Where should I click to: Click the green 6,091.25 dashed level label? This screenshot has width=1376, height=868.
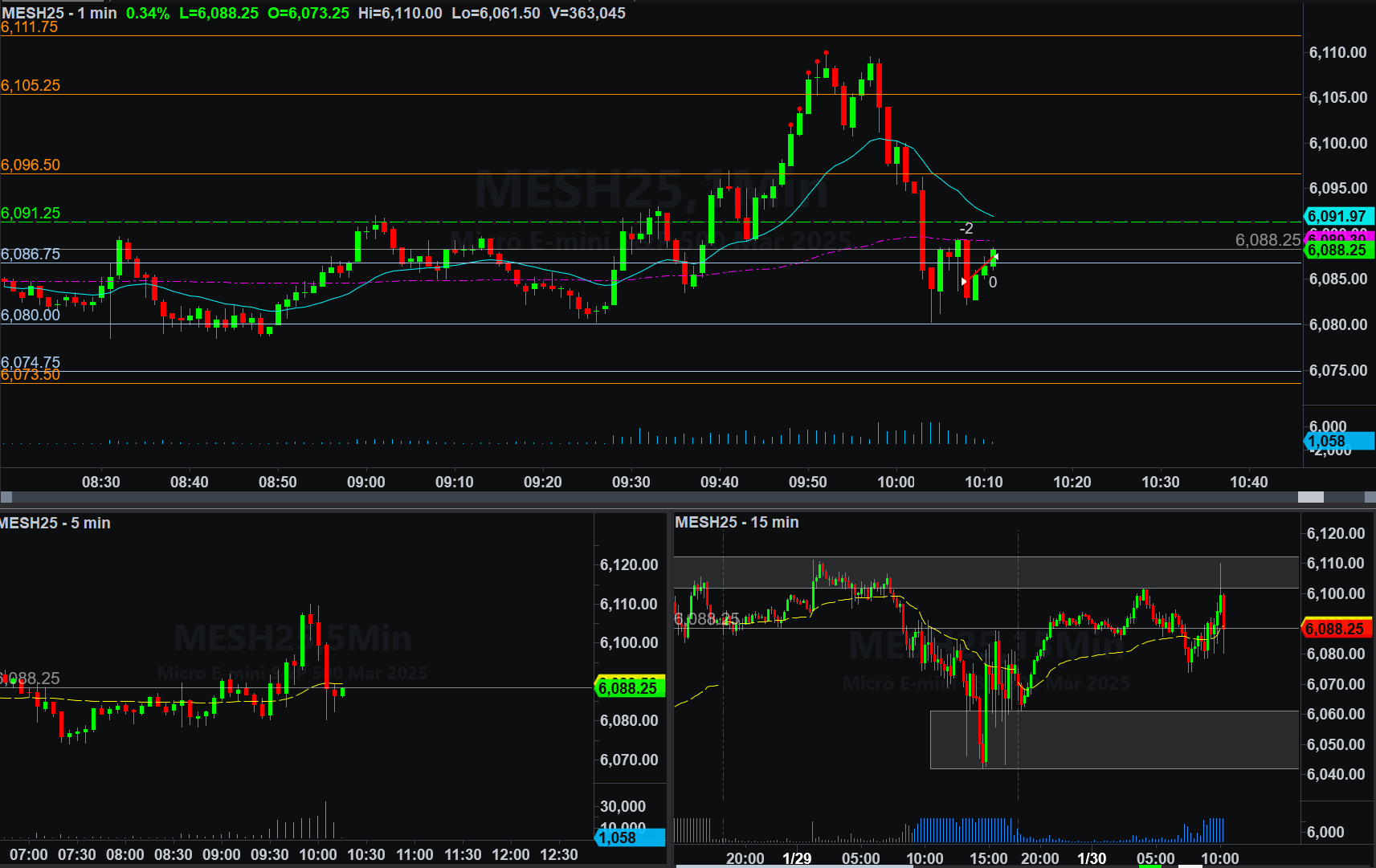point(31,213)
